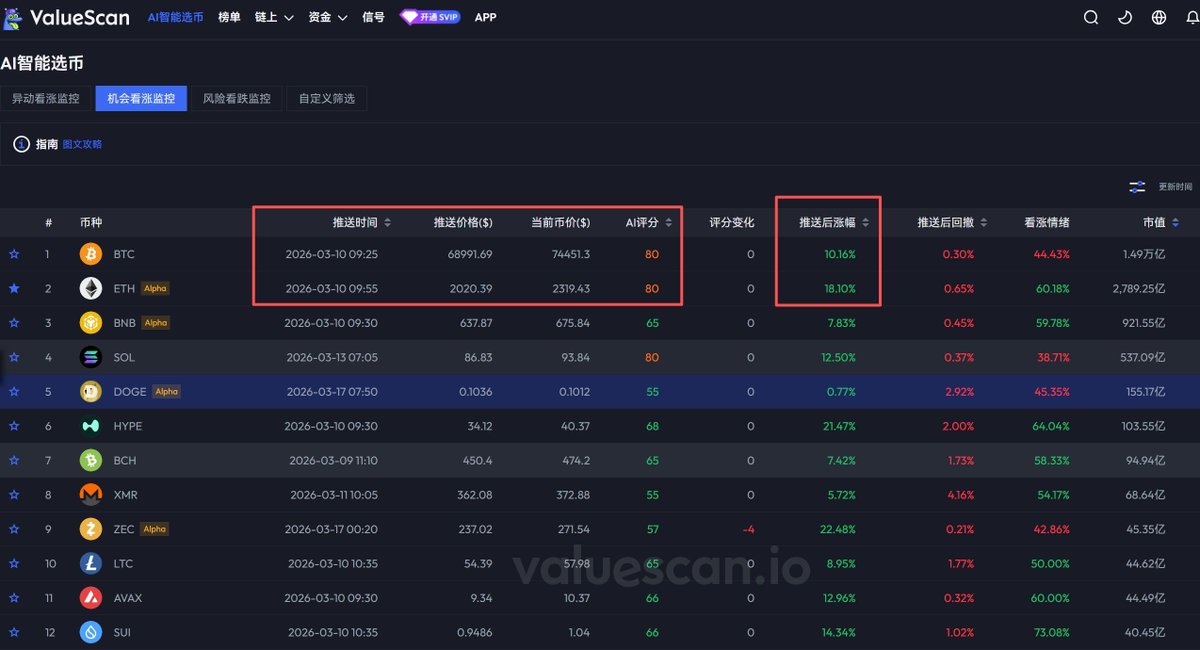Click the BTC coin icon
Screen dimensions: 1200x650
click(91, 255)
